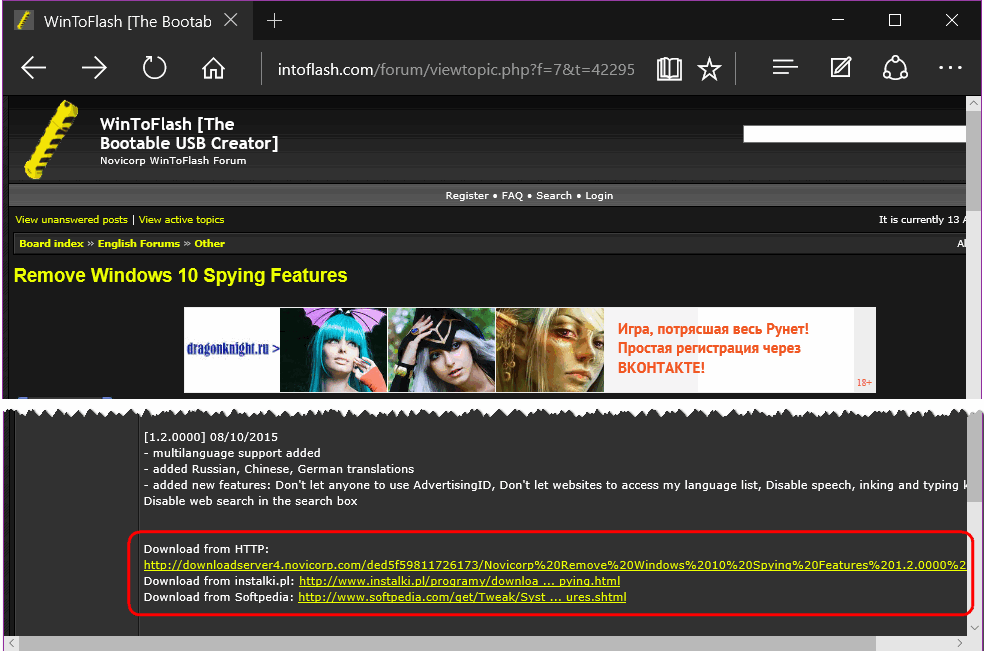Image resolution: width=984 pixels, height=651 pixels.
Task: Maximize the browser window
Action: (895, 20)
